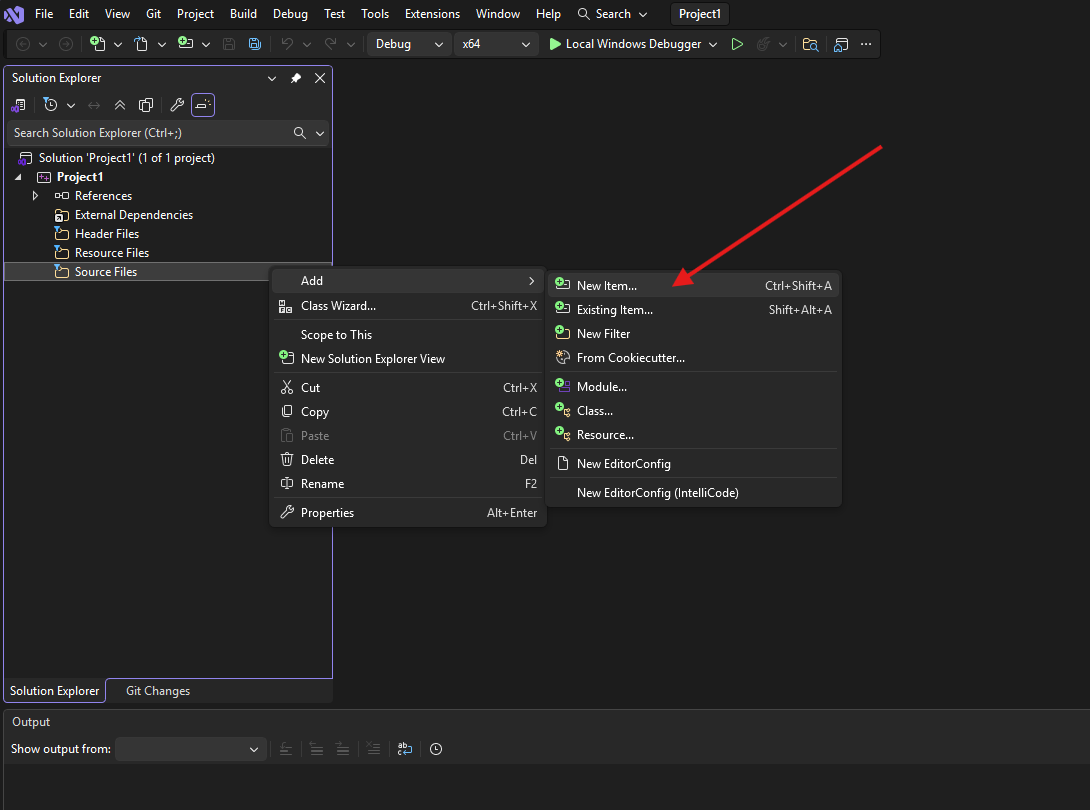Screen dimensions: 1090x810
Task: Choose New Item... from Add submenu
Action: 694,286
